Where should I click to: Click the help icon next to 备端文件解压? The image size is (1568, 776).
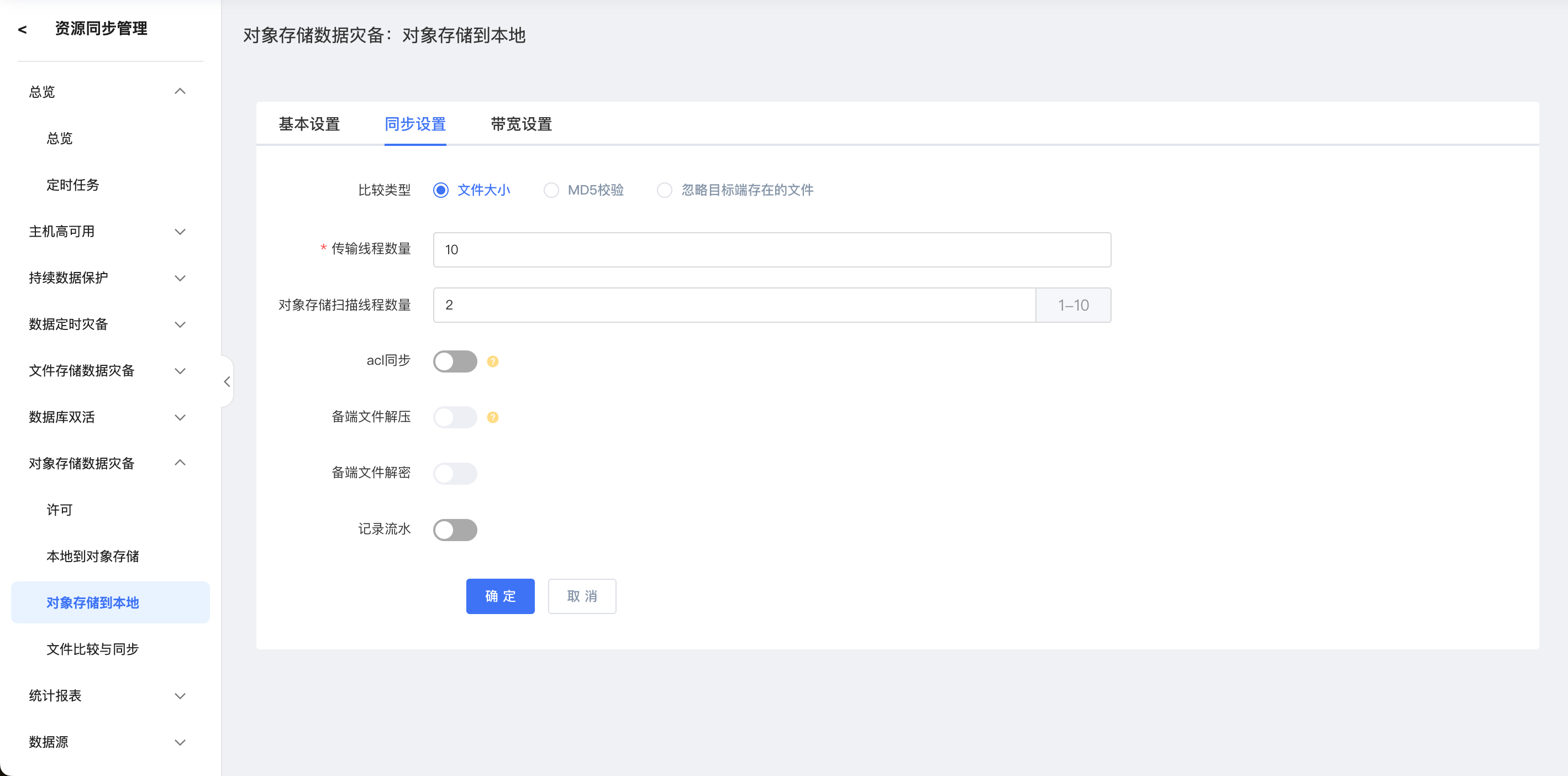(x=492, y=417)
